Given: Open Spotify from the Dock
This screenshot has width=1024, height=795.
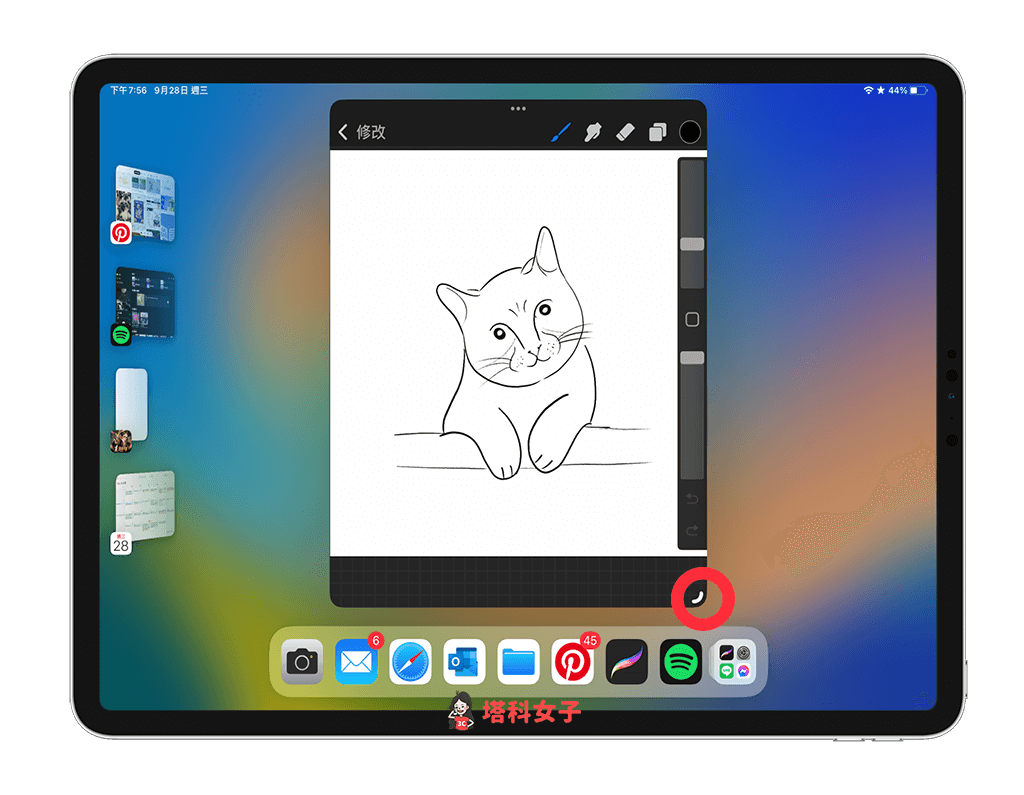Looking at the screenshot, I should click(681, 662).
